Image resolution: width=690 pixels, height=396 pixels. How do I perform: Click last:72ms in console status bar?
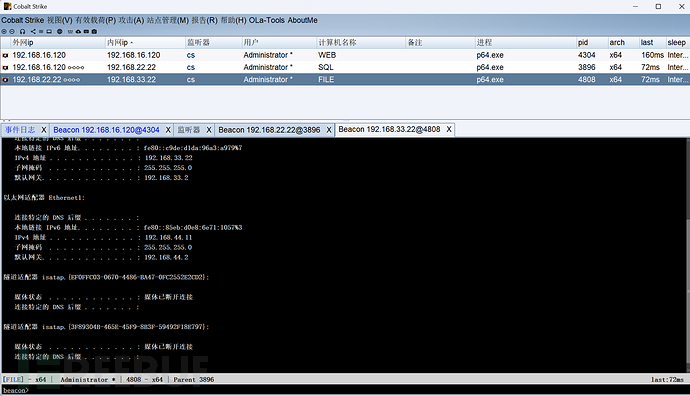(x=668, y=379)
